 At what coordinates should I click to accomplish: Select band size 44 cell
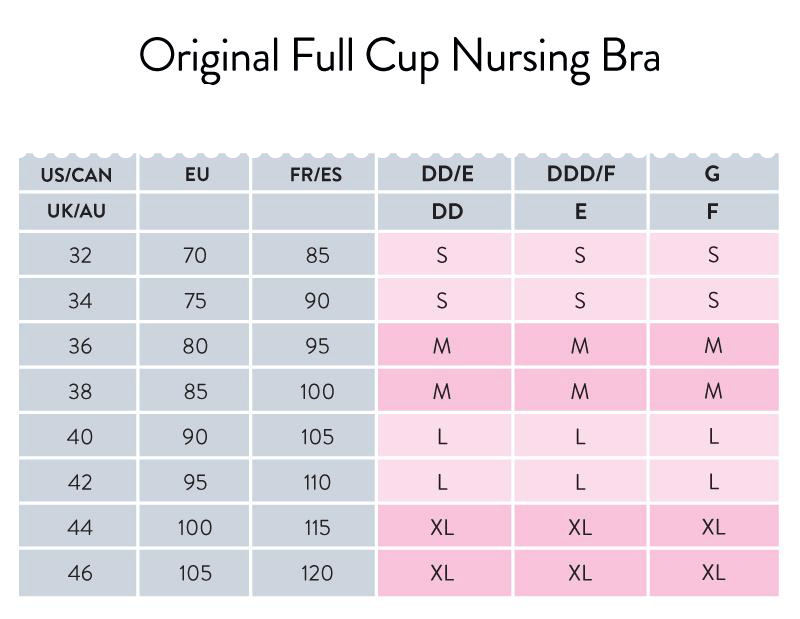(78, 527)
